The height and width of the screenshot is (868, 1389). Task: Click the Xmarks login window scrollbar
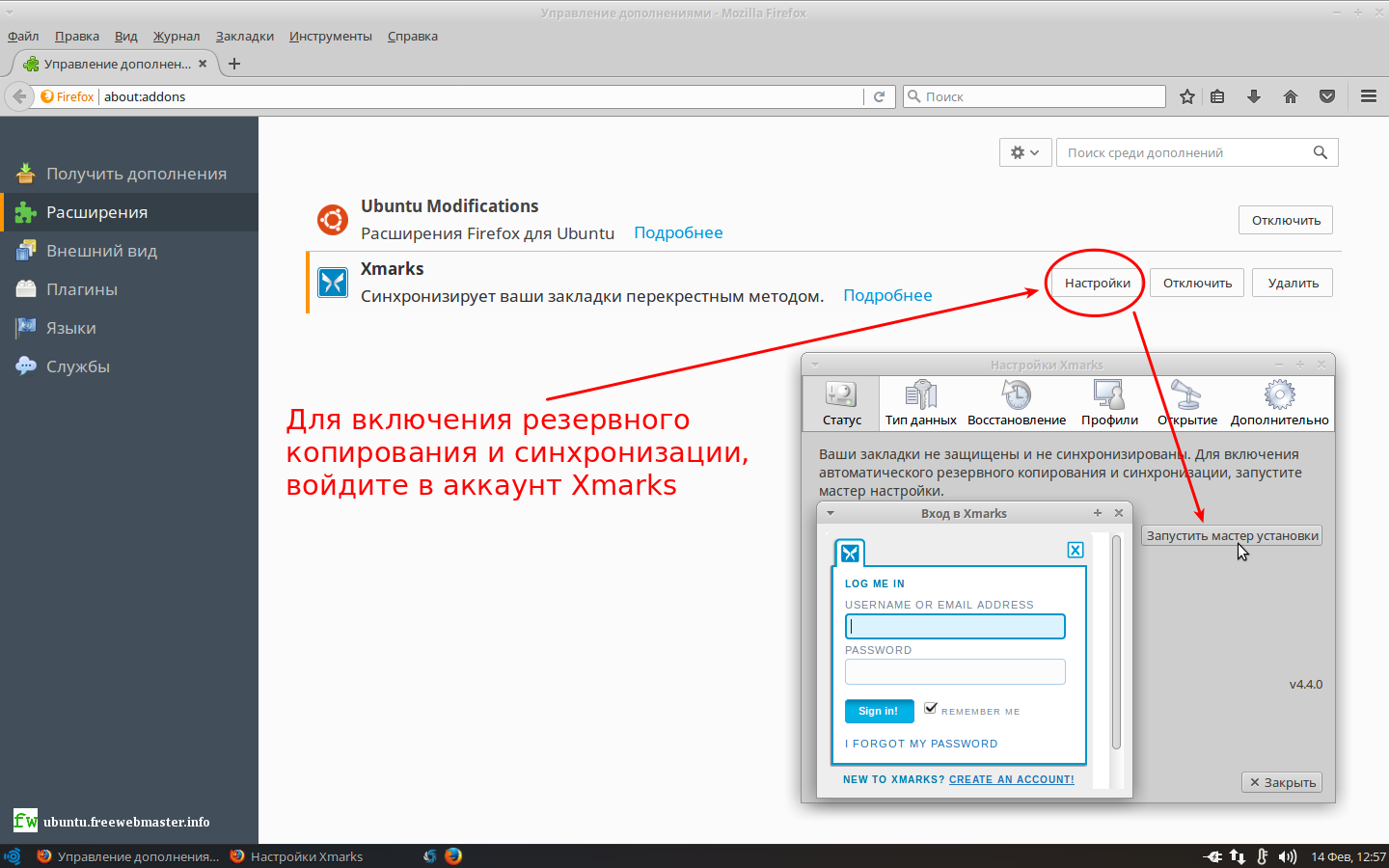coord(1117,641)
